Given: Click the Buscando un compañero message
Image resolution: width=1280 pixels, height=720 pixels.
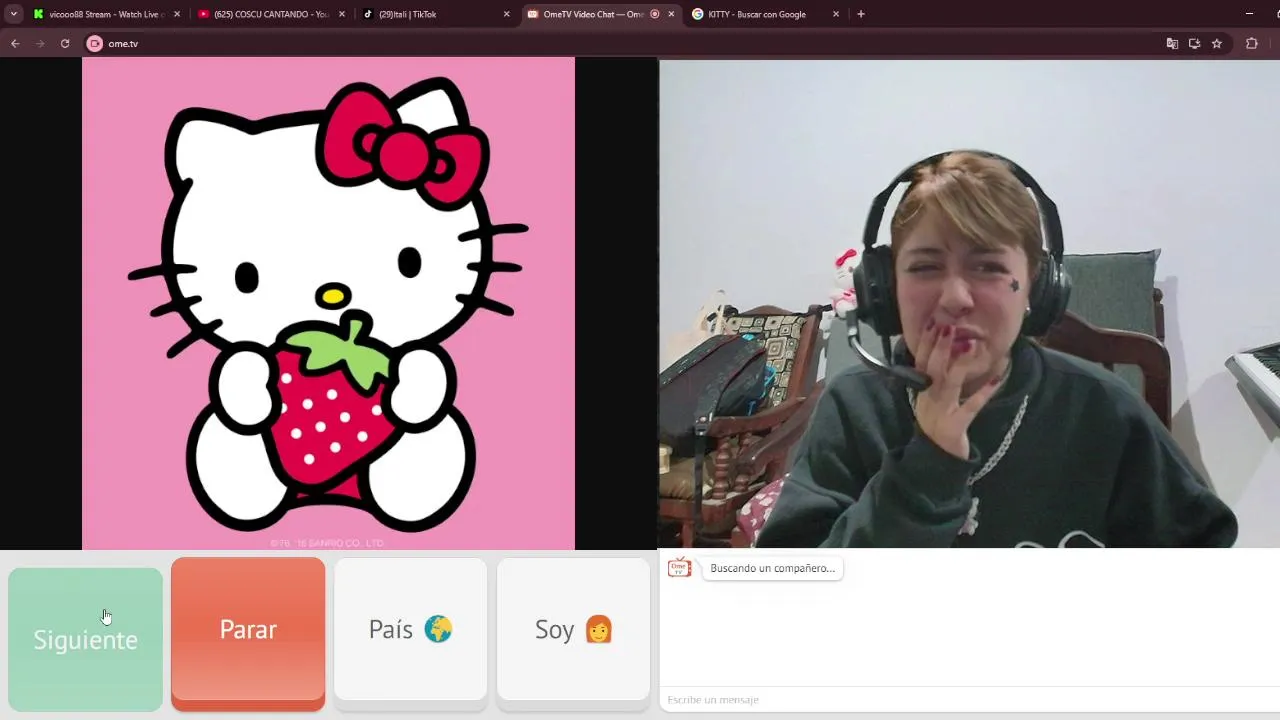Looking at the screenshot, I should coord(772,568).
